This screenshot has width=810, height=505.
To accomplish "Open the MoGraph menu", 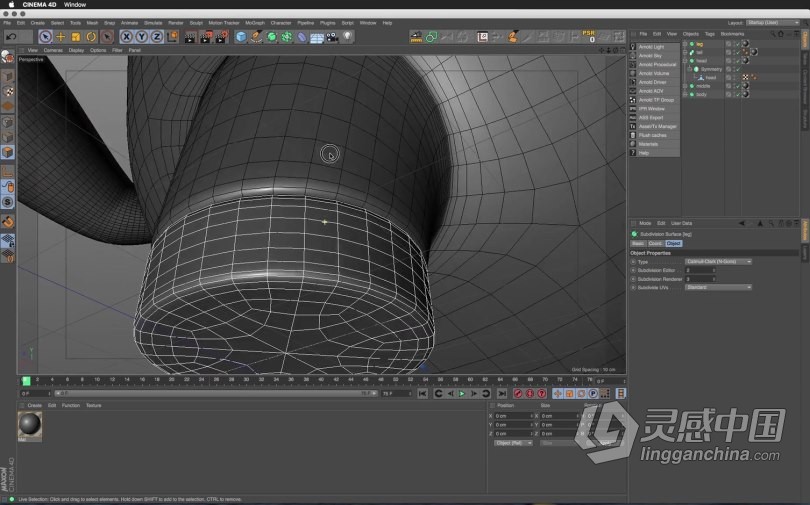I will [x=255, y=23].
